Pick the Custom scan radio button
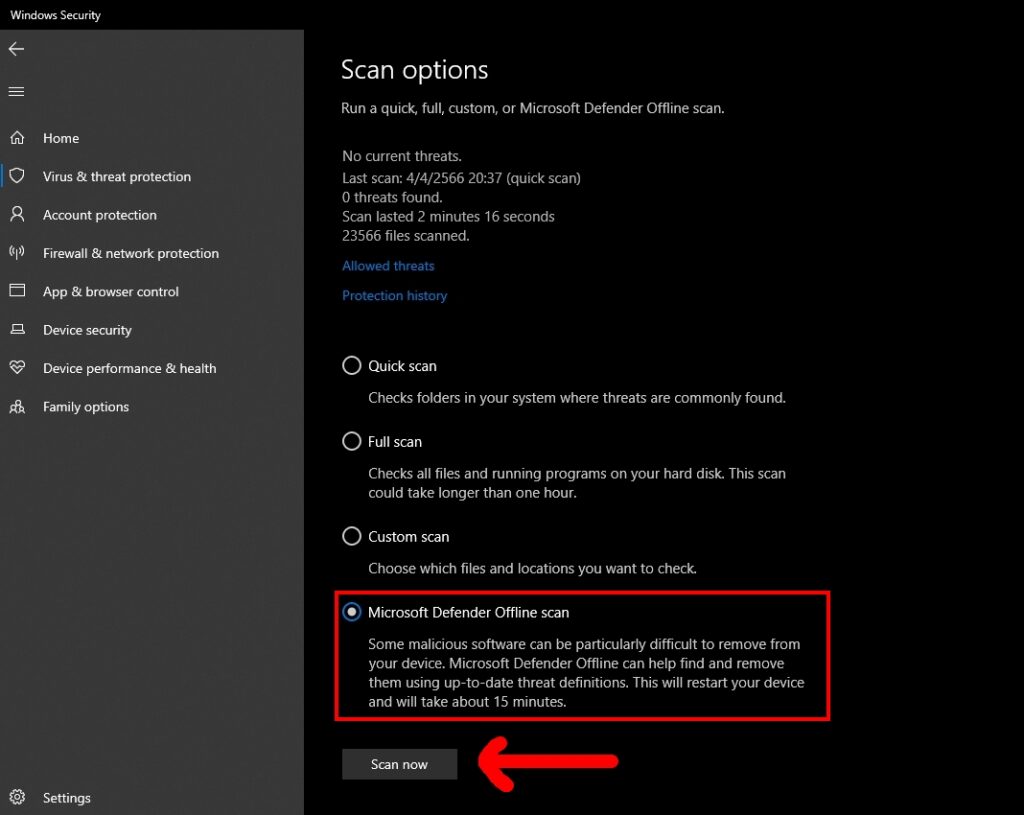This screenshot has height=815, width=1024. coord(352,537)
